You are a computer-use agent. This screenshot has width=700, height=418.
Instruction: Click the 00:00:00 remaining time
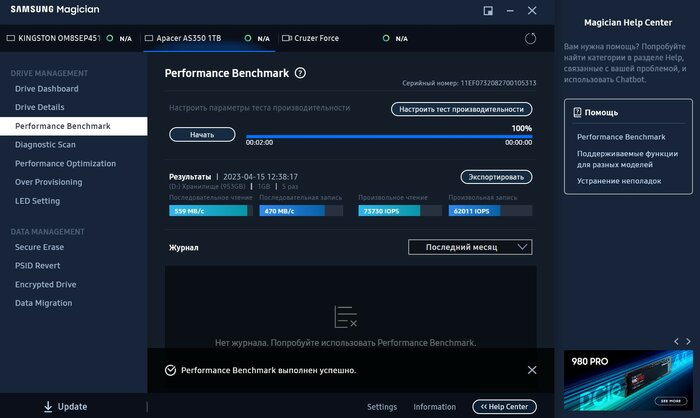click(x=518, y=142)
